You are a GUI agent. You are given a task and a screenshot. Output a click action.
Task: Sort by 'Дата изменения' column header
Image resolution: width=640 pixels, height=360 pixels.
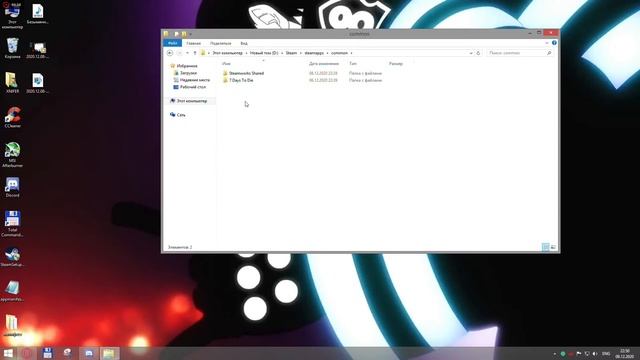tap(324, 64)
